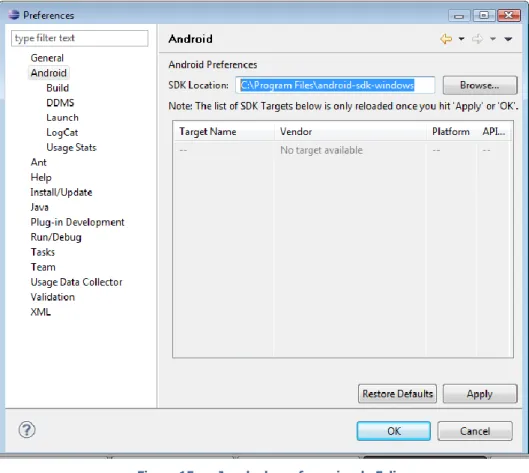This screenshot has width=529, height=473.
Task: Click the Platform column header
Action: point(452,132)
